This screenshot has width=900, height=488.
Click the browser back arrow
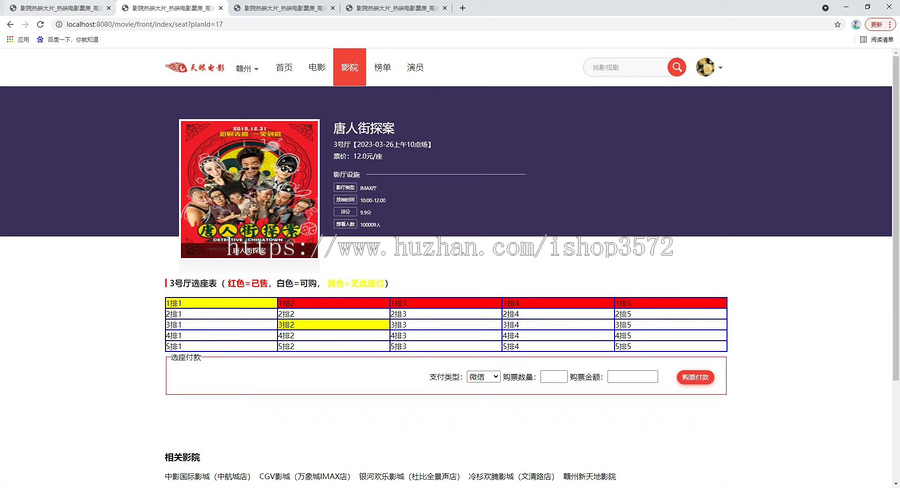[10, 24]
